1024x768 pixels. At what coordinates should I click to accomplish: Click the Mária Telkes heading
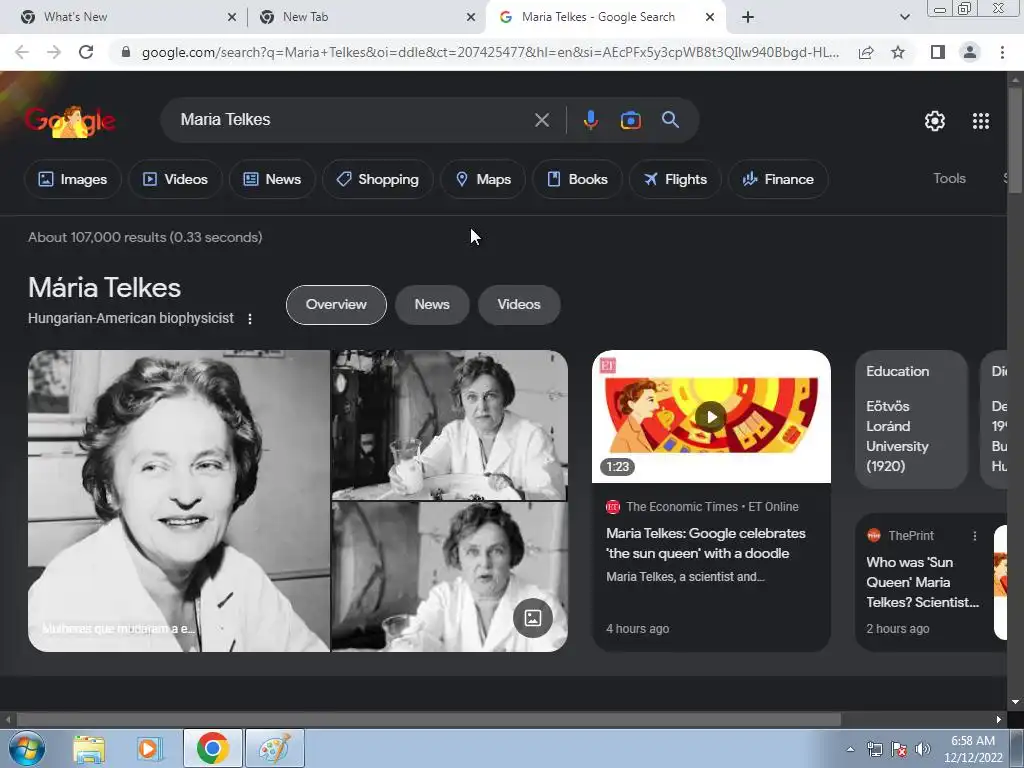(x=104, y=288)
